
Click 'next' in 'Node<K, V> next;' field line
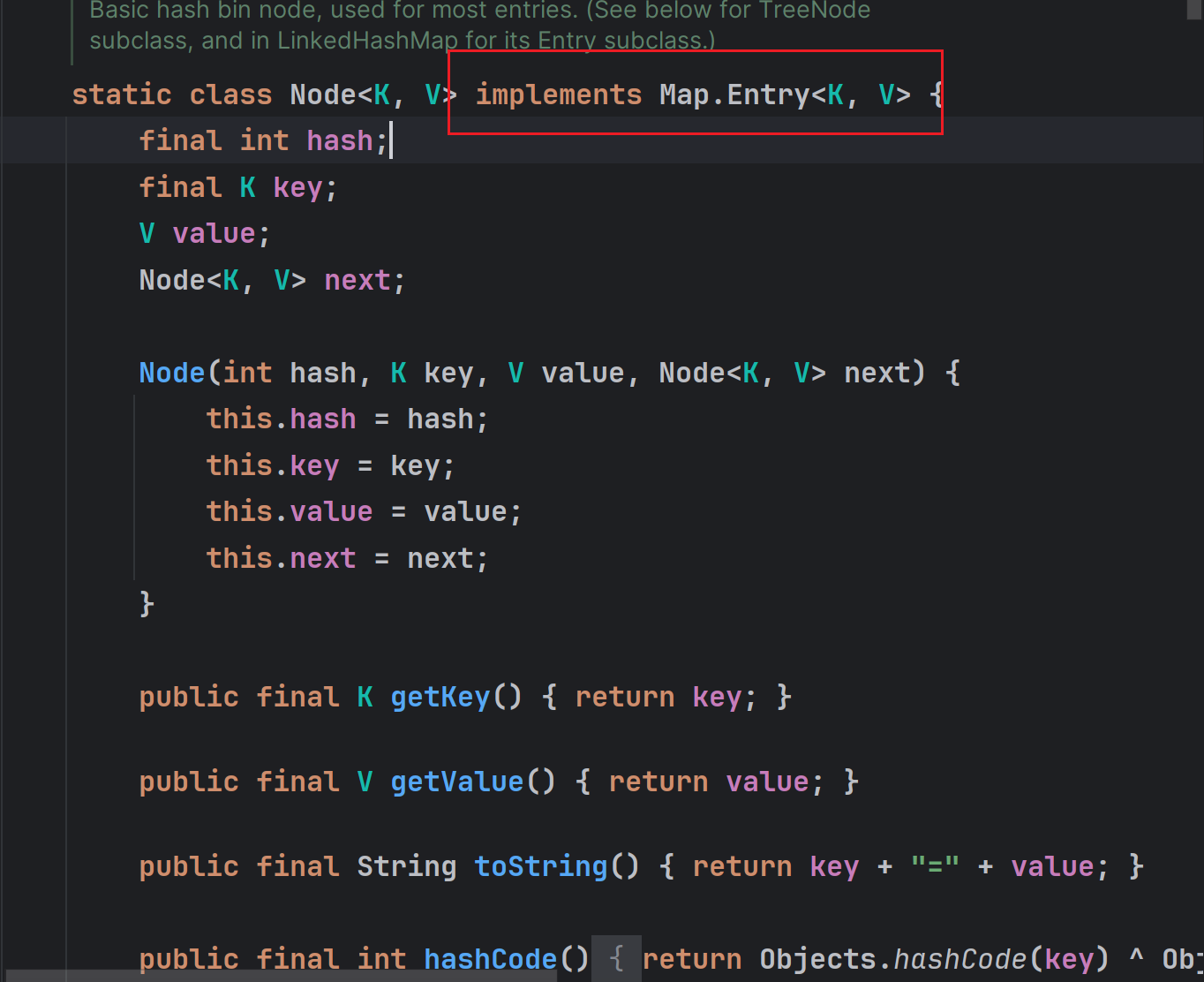tap(357, 280)
